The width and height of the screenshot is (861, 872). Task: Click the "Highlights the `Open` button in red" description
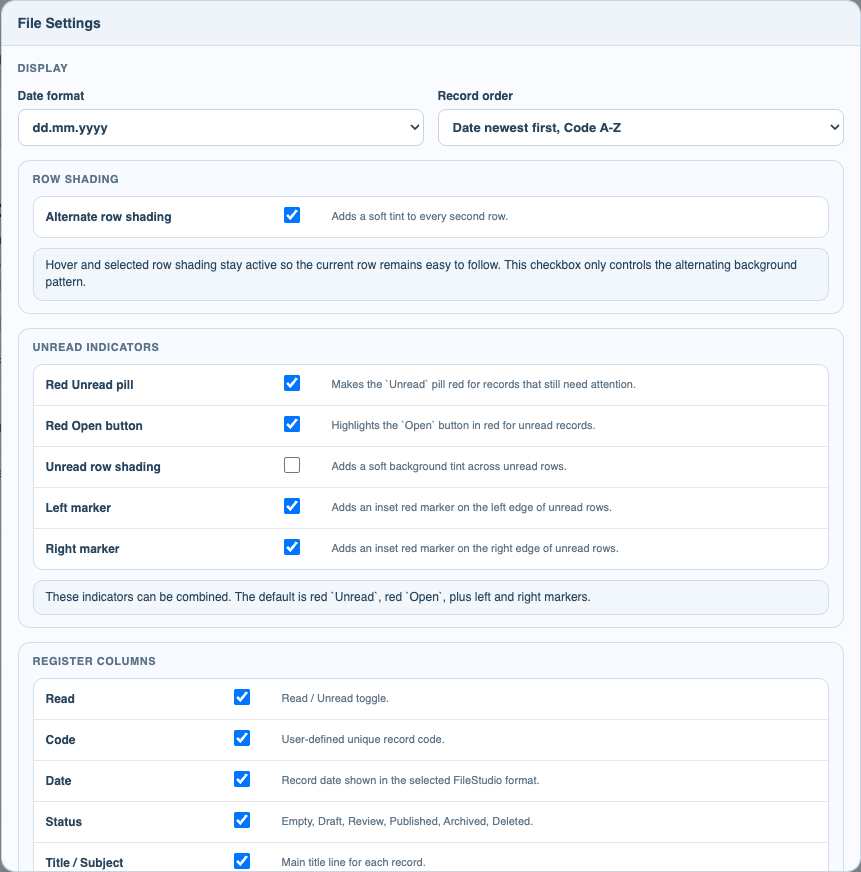(463, 425)
